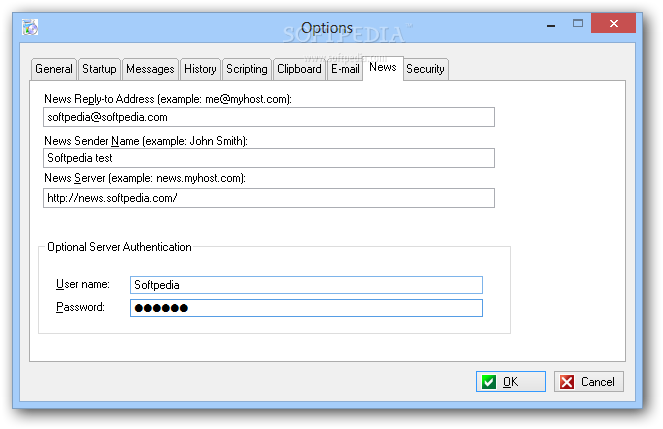Screen dimensions: 663x429
Task: Click the red X icon on Cancel
Action: [x=567, y=382]
